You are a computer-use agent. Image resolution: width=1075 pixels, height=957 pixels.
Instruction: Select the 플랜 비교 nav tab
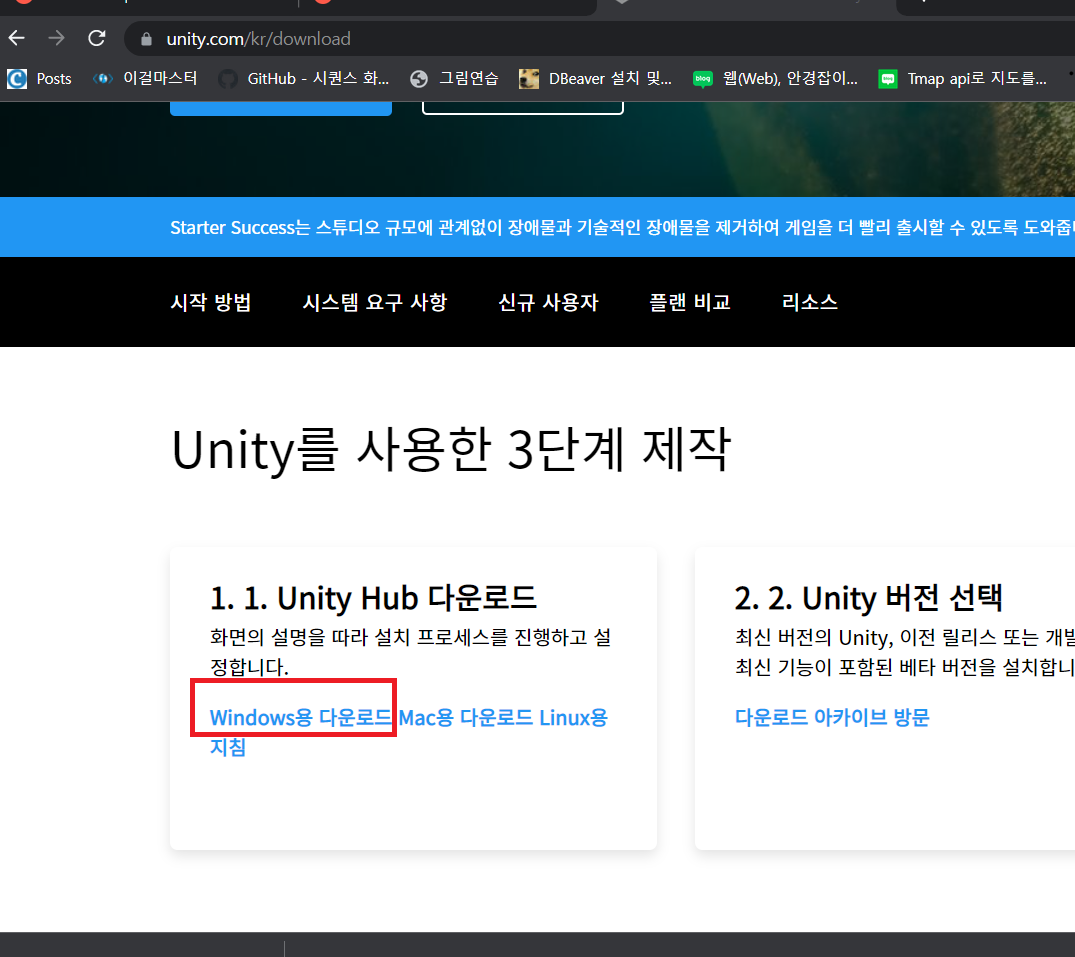pos(690,302)
